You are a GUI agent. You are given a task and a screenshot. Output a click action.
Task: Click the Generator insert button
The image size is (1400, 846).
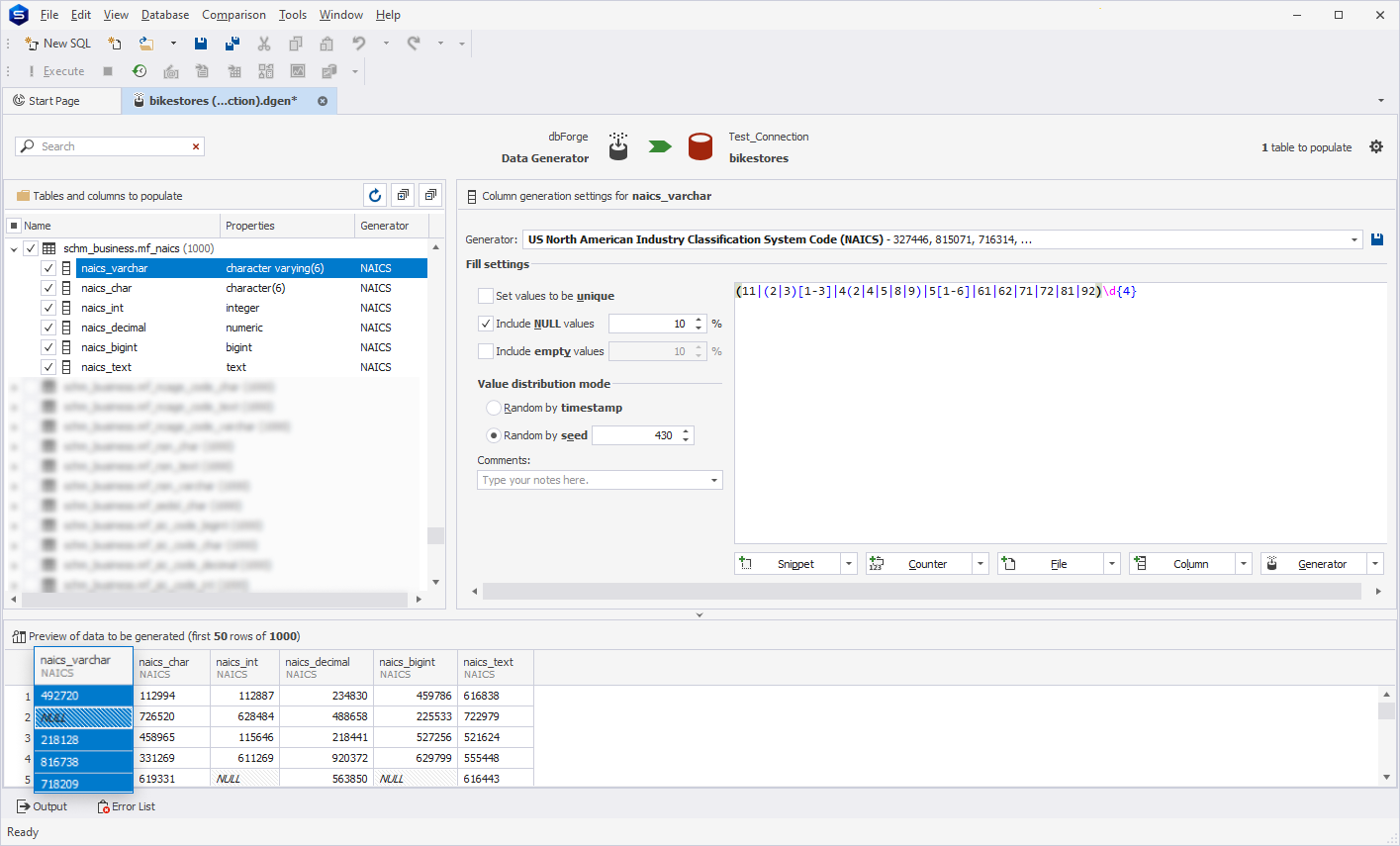click(1314, 564)
